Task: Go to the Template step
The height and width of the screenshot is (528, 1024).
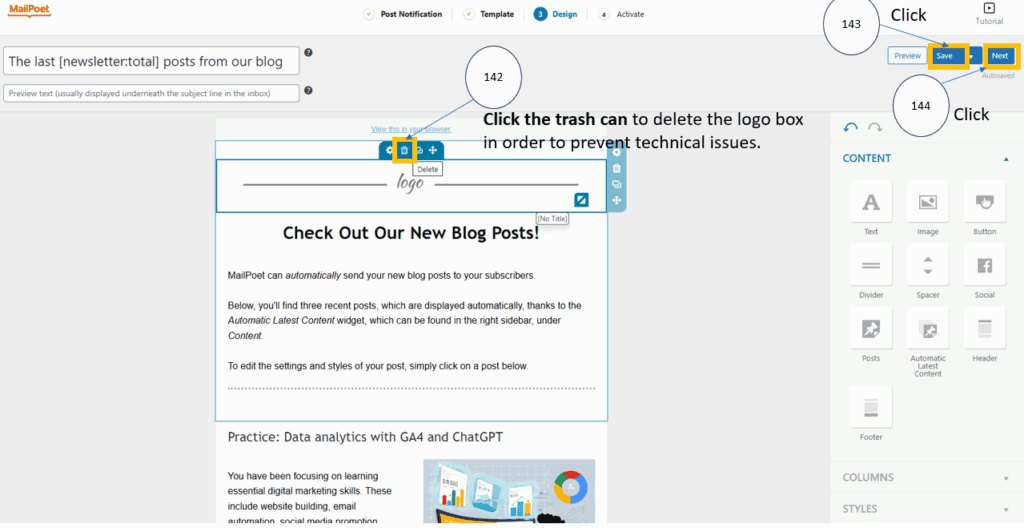Action: (x=489, y=14)
